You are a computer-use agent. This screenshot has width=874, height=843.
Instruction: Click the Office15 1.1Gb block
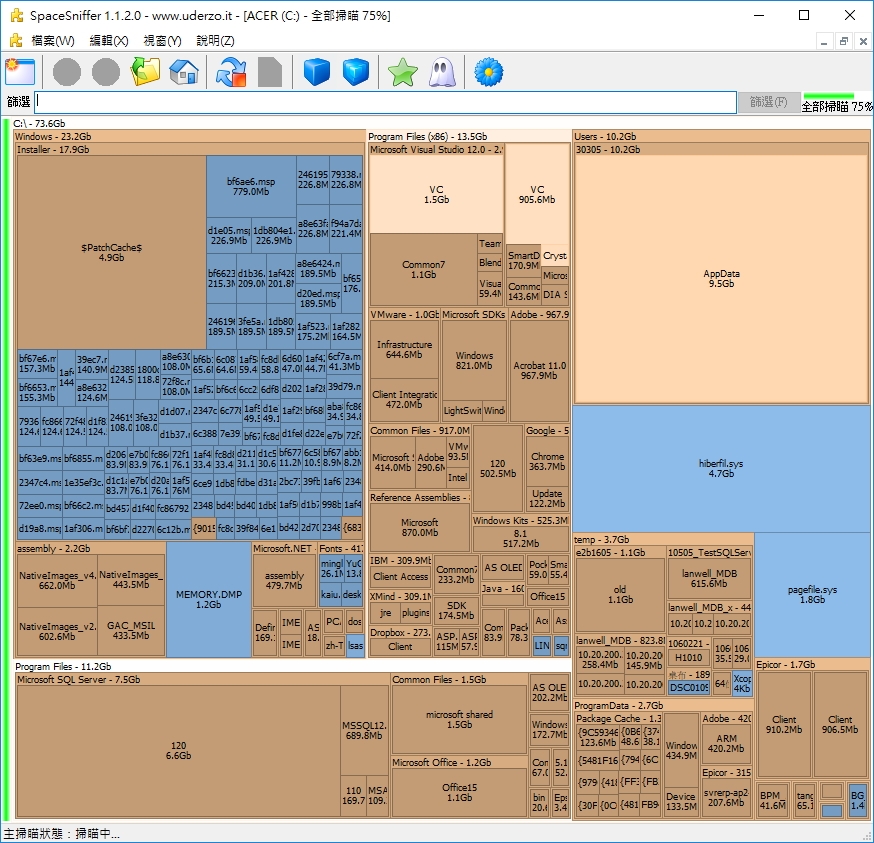tap(459, 792)
